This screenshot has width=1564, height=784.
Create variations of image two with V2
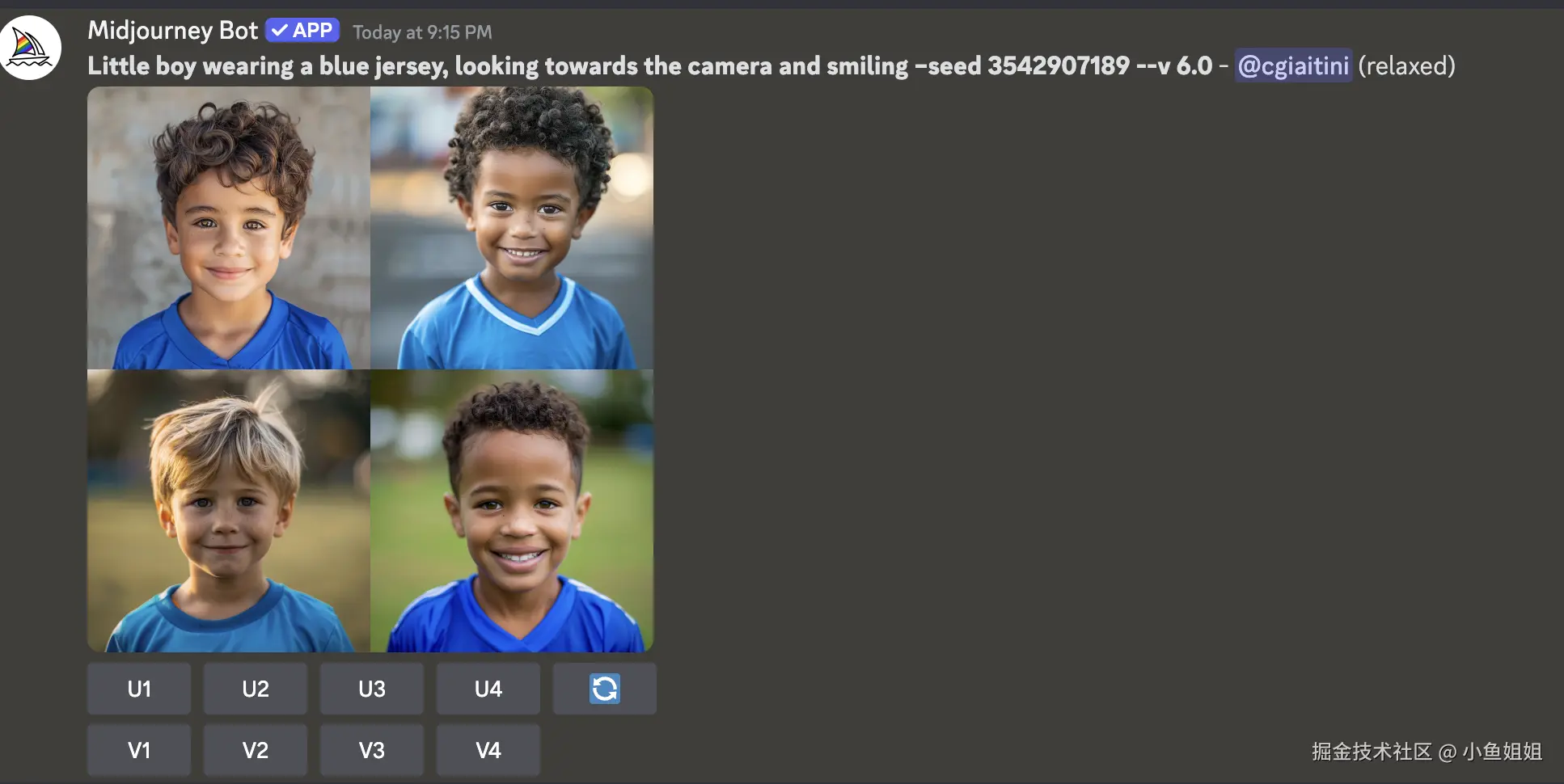point(256,750)
